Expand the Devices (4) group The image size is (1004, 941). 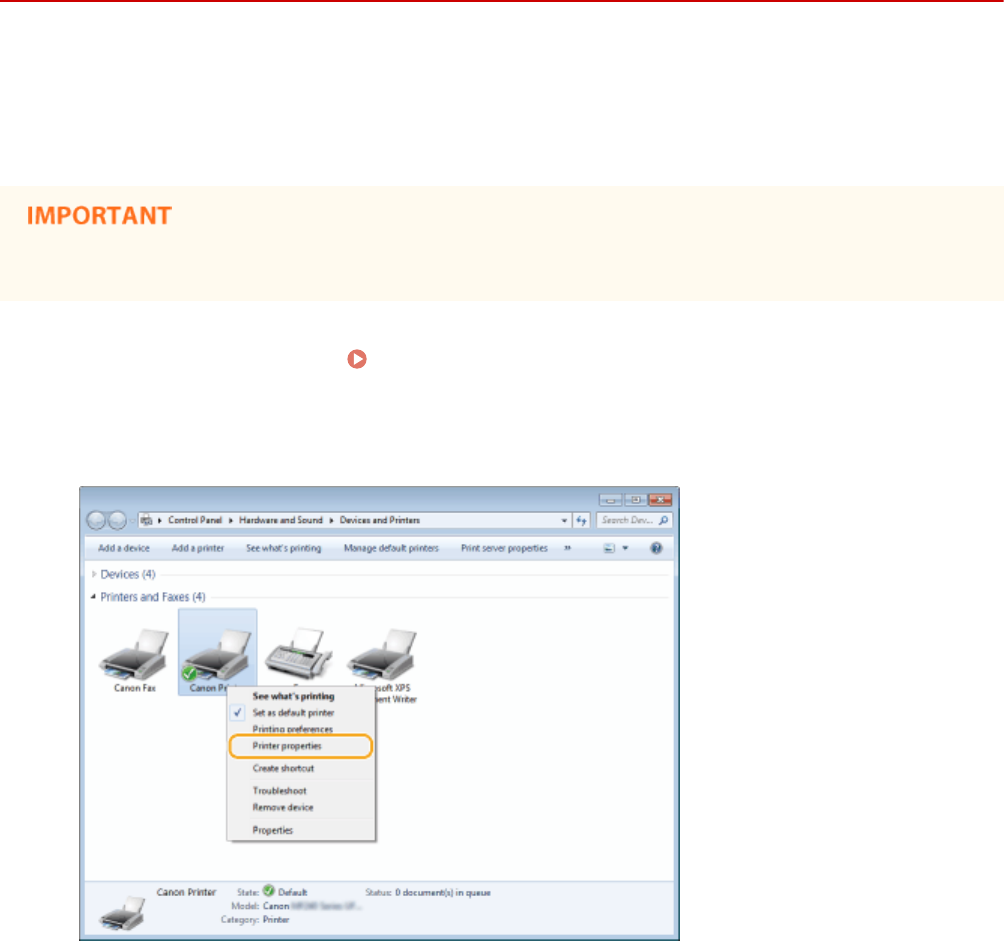pyautogui.click(x=94, y=574)
